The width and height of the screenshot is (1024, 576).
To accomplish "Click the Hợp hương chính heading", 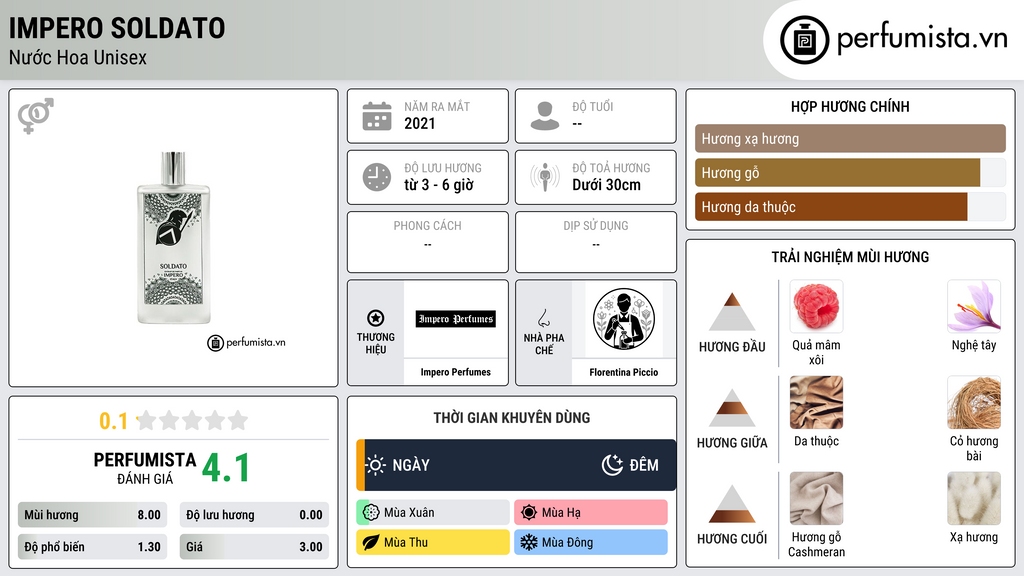I will [x=850, y=106].
